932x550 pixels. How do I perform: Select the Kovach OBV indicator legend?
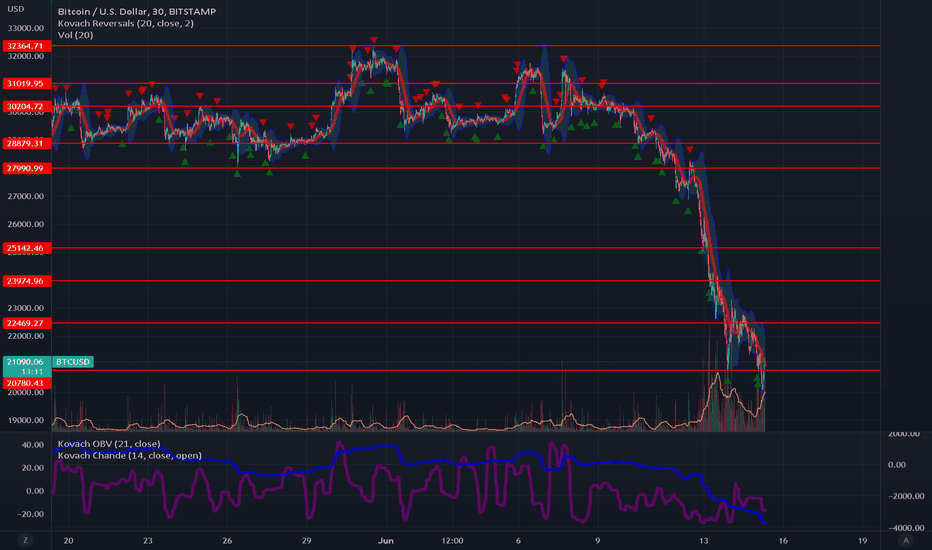109,444
